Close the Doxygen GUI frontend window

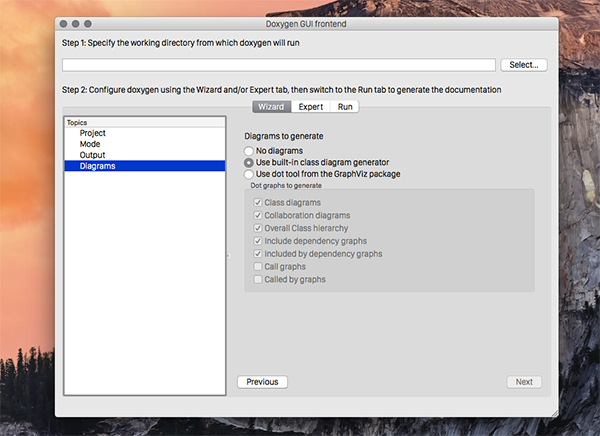(64, 24)
